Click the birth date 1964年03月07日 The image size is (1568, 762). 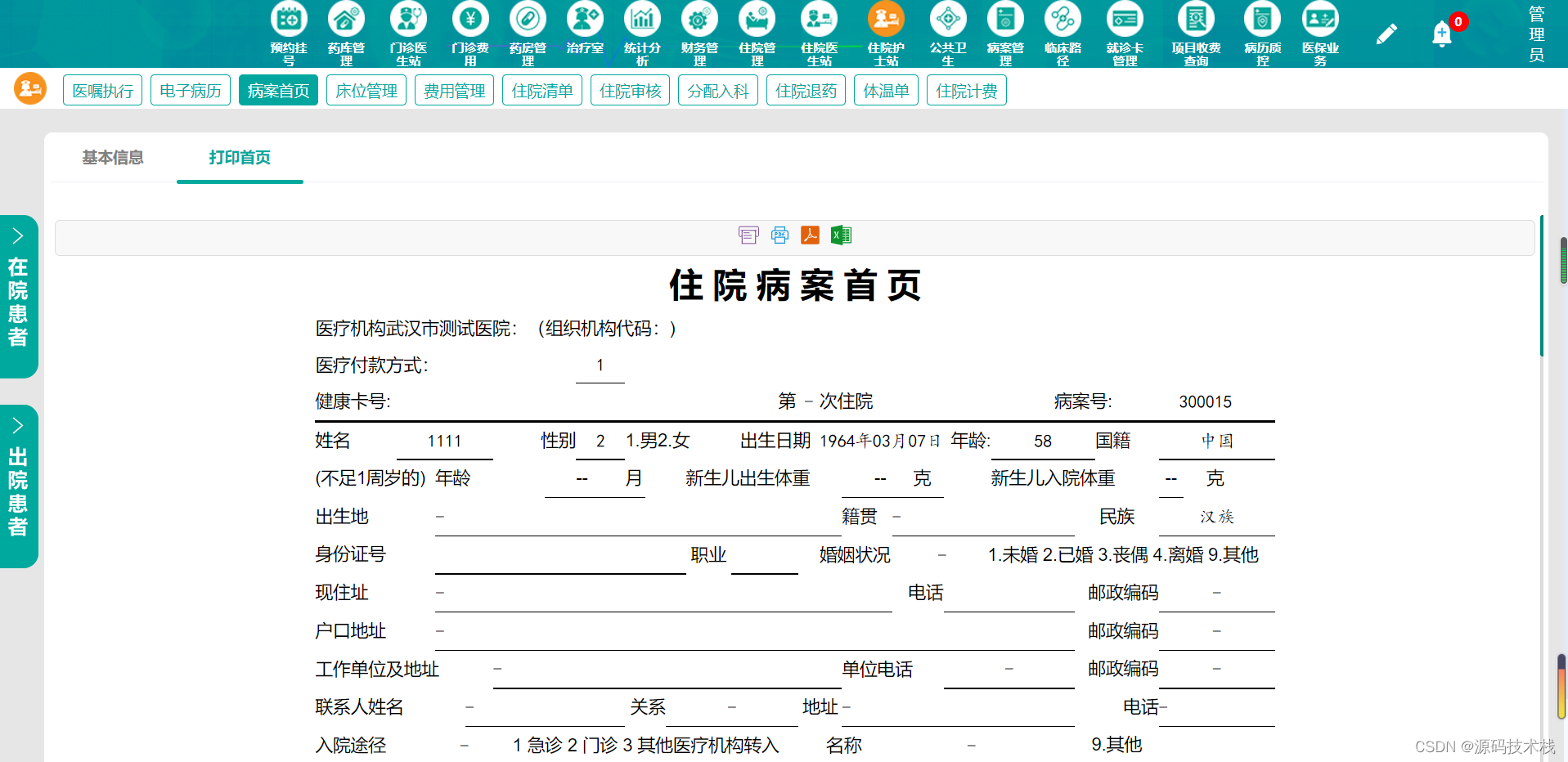click(880, 441)
